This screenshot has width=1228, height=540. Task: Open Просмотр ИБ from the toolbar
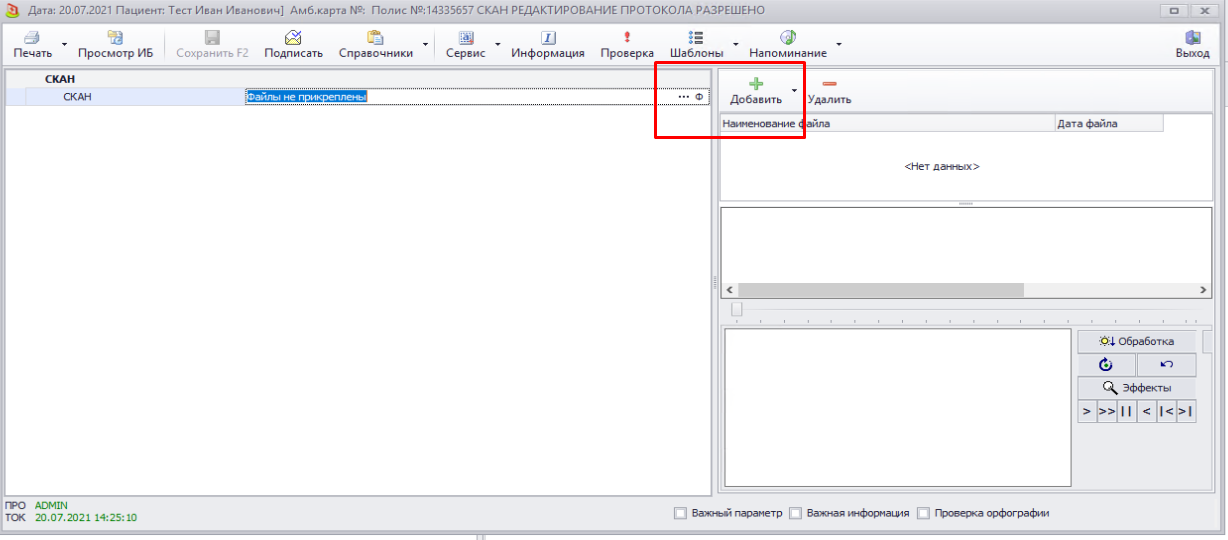pyautogui.click(x=115, y=38)
